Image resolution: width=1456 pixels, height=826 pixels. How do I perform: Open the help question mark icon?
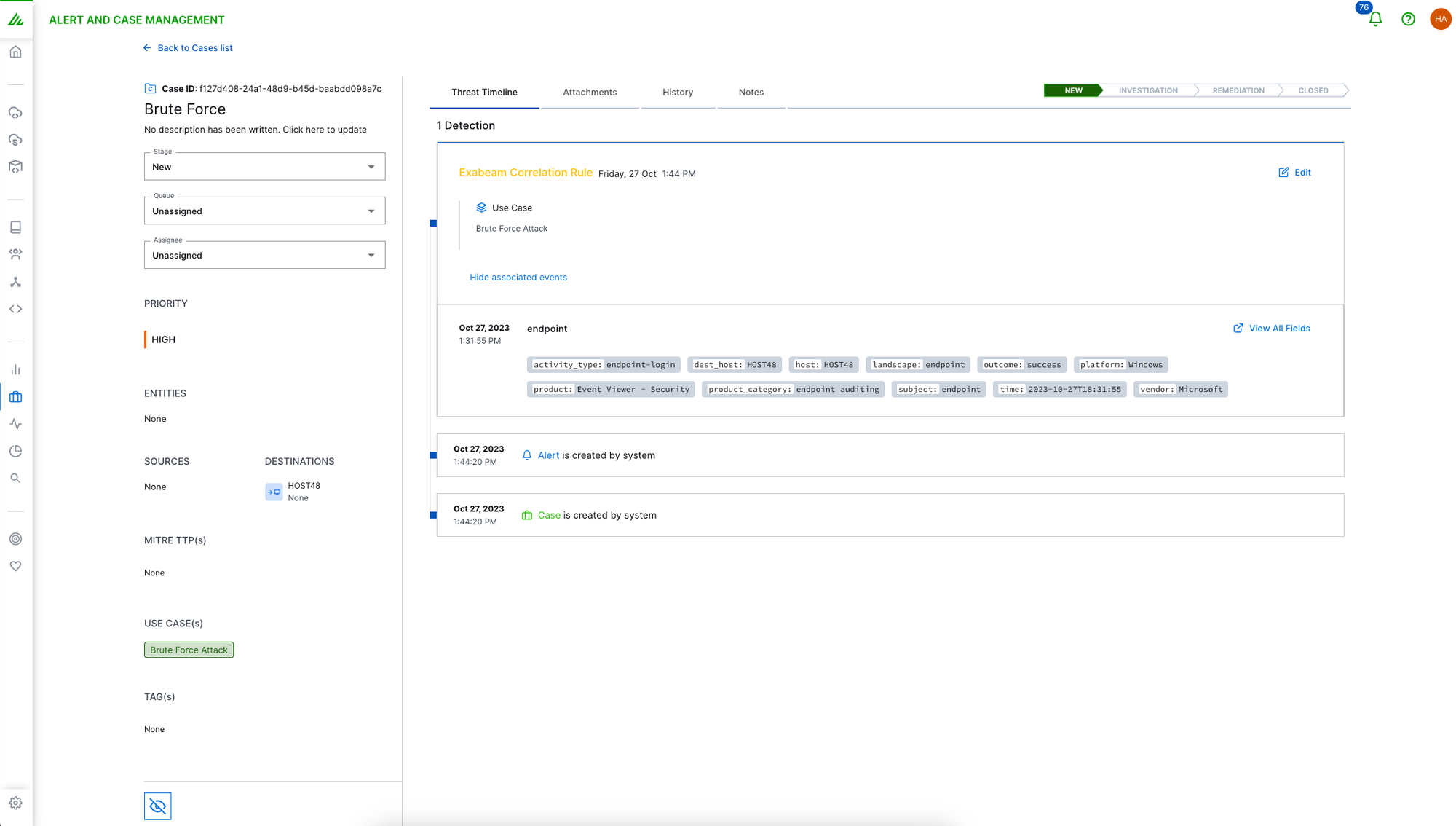click(x=1408, y=20)
